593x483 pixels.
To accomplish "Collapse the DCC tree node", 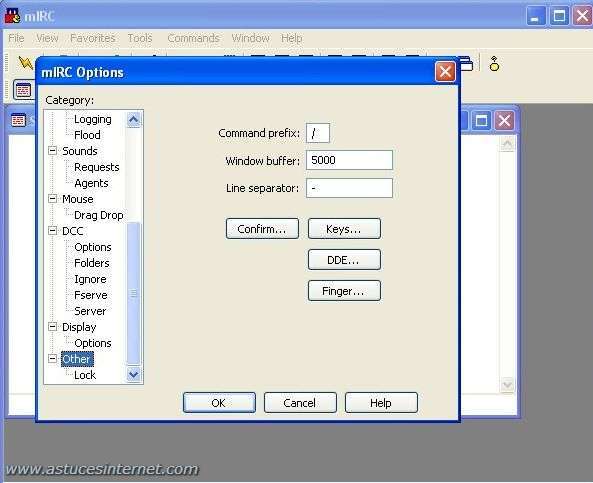I will coord(53,231).
